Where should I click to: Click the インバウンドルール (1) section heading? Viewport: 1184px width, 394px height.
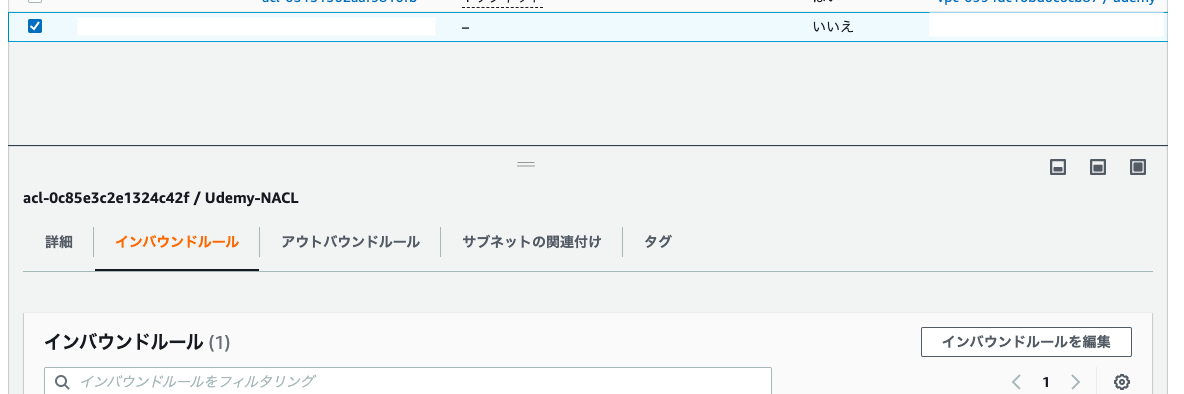137,342
